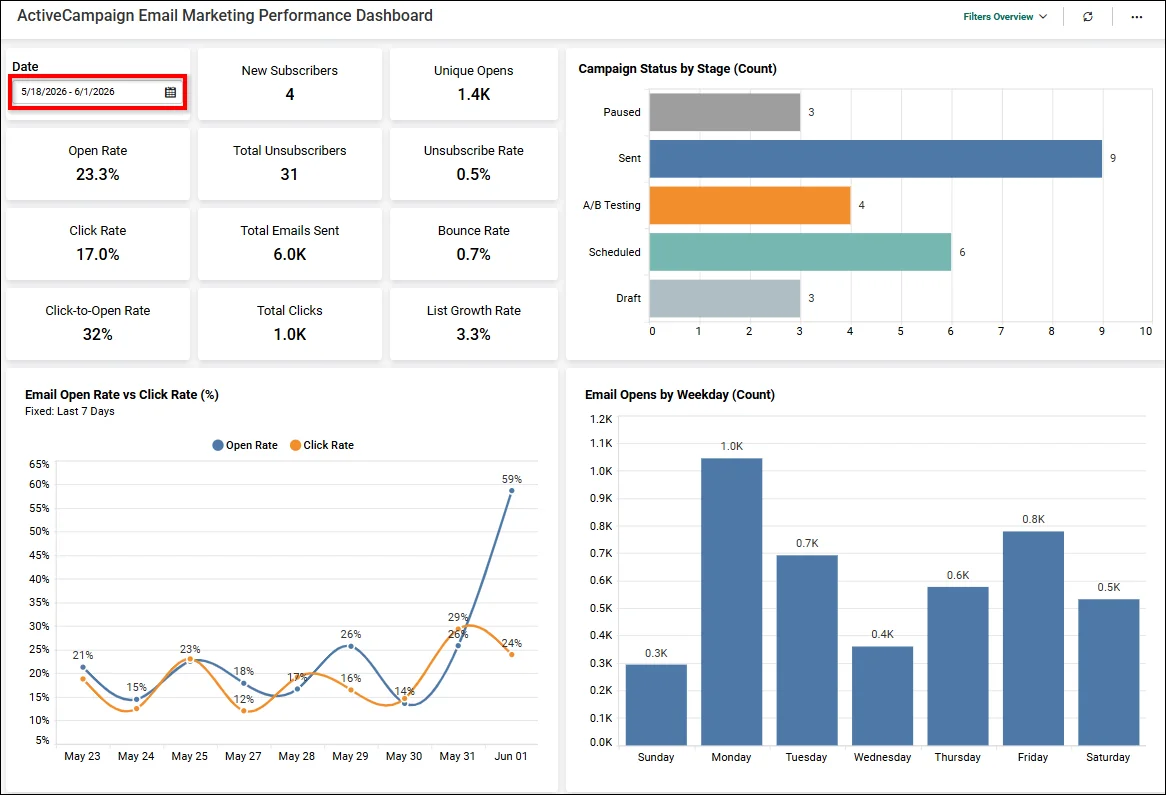
Task: Click the Campaign Status by Stage chart title
Action: [677, 68]
